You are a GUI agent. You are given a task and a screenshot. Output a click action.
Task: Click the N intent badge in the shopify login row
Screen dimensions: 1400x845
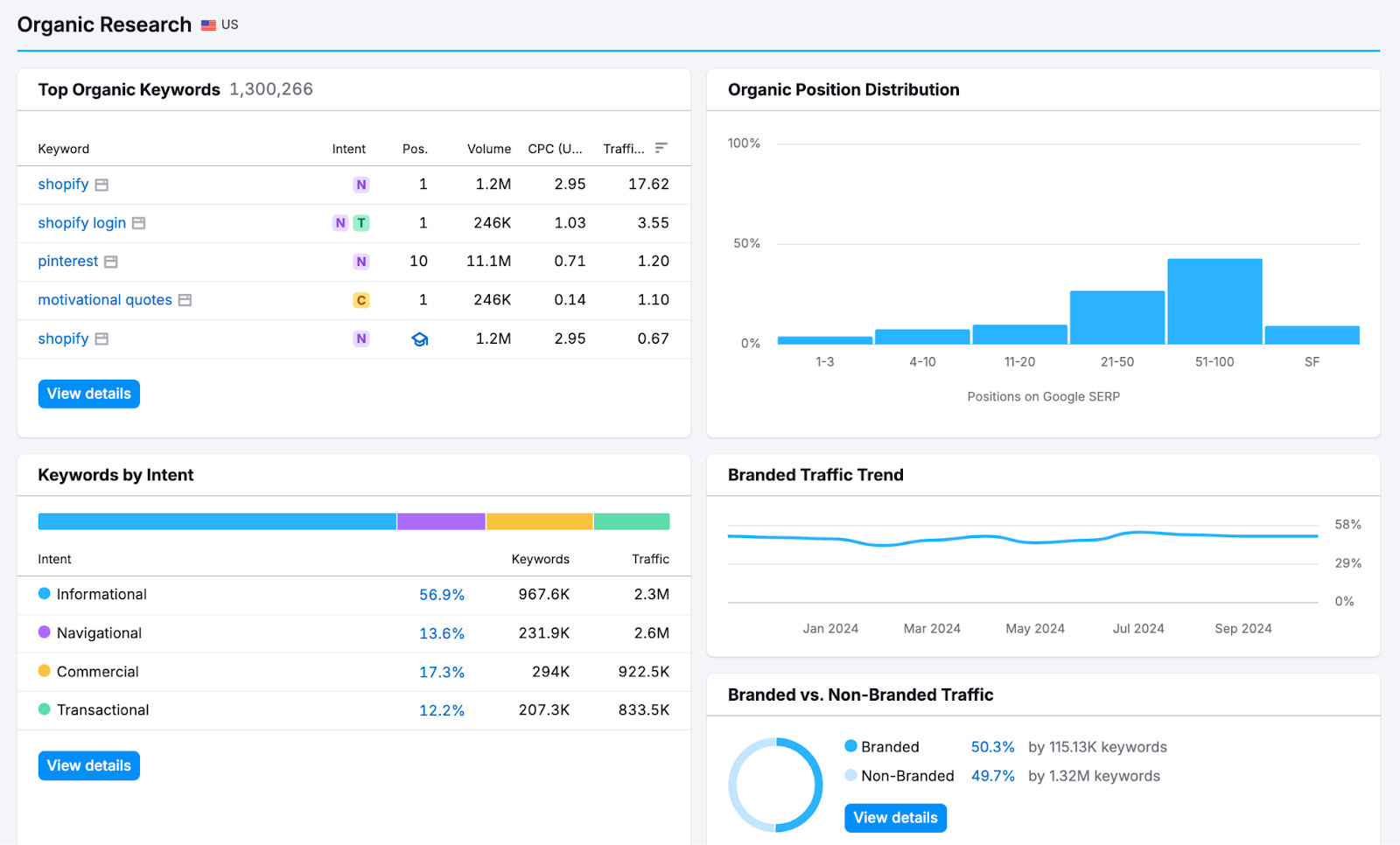pos(340,223)
